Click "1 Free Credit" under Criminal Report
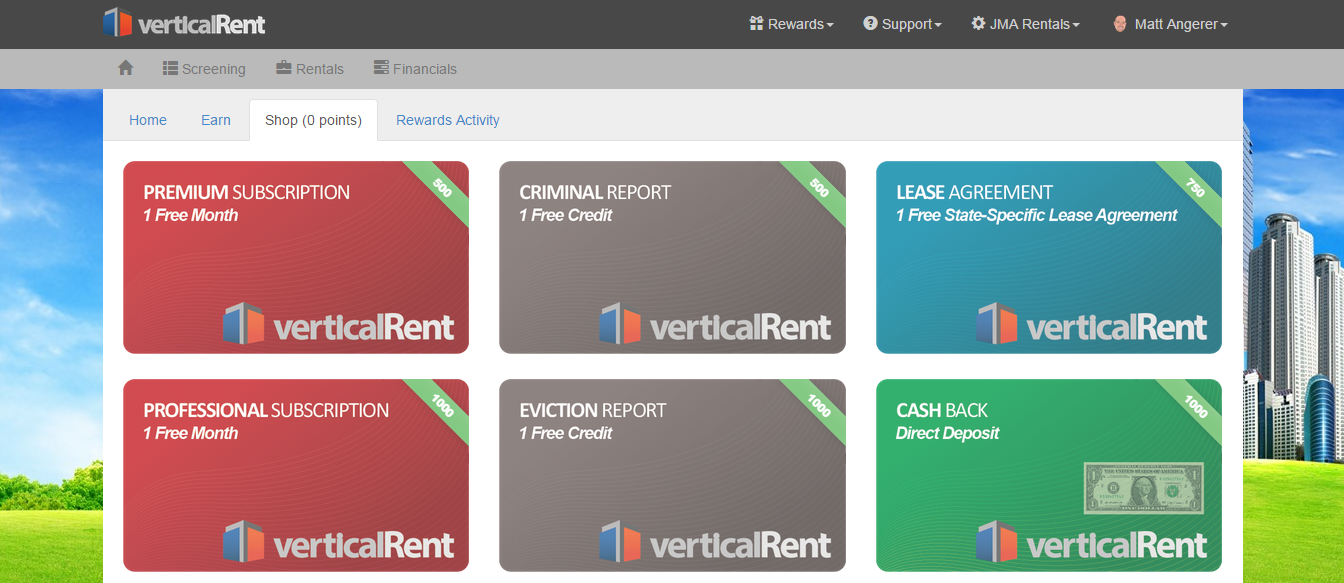Viewport: 1344px width, 583px height. [565, 215]
